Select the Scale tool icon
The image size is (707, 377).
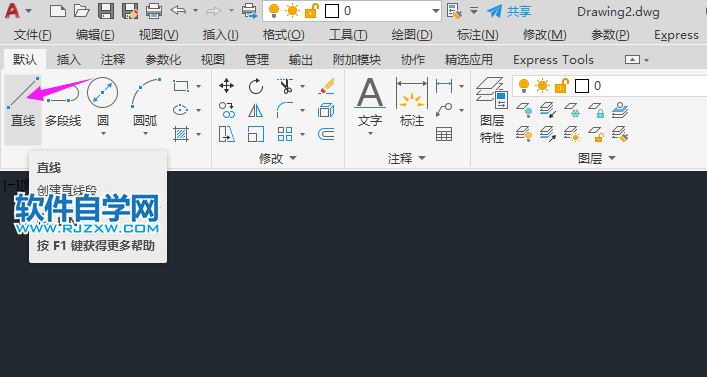tap(256, 134)
